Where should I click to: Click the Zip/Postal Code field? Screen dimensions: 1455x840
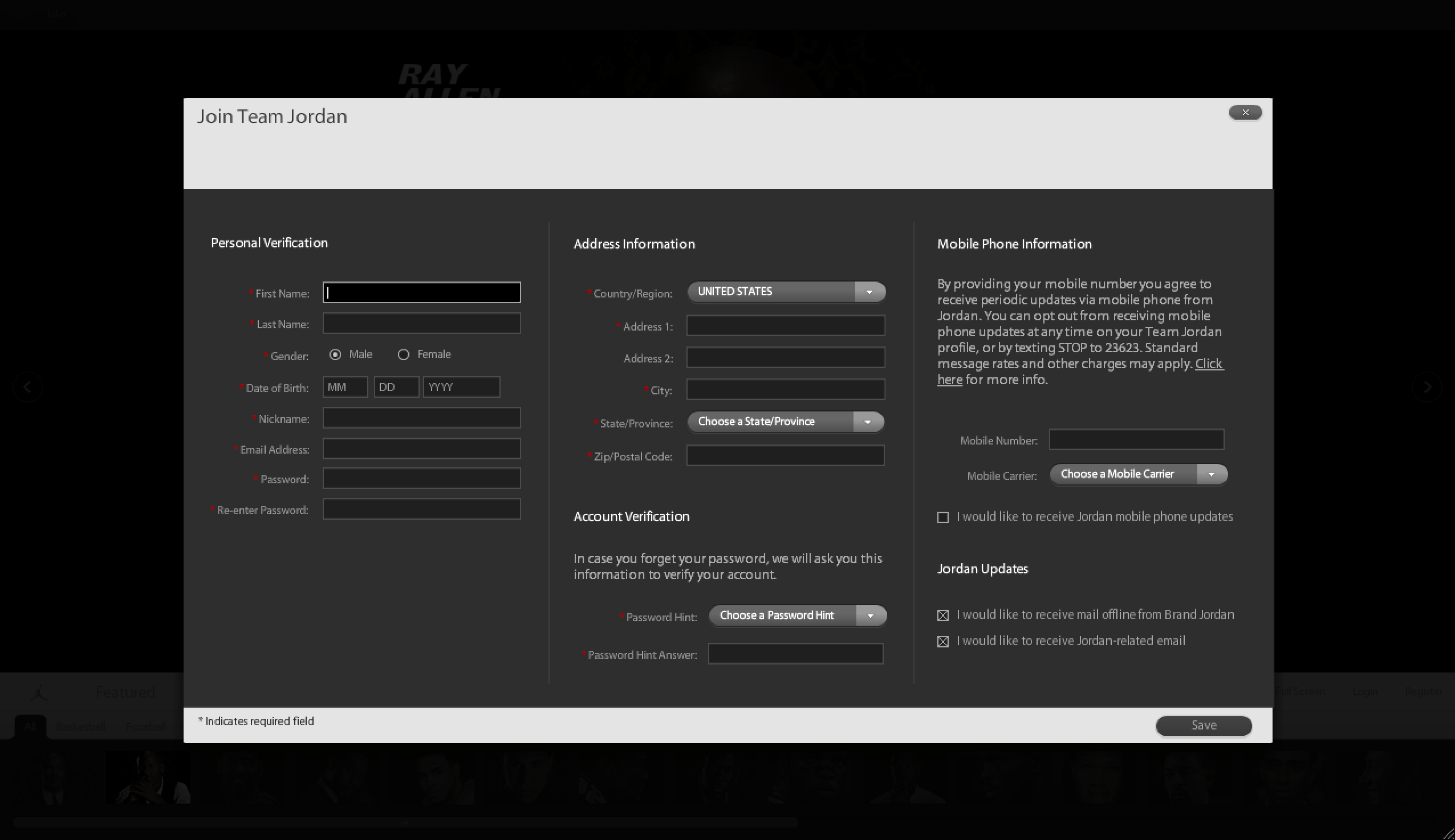(785, 456)
